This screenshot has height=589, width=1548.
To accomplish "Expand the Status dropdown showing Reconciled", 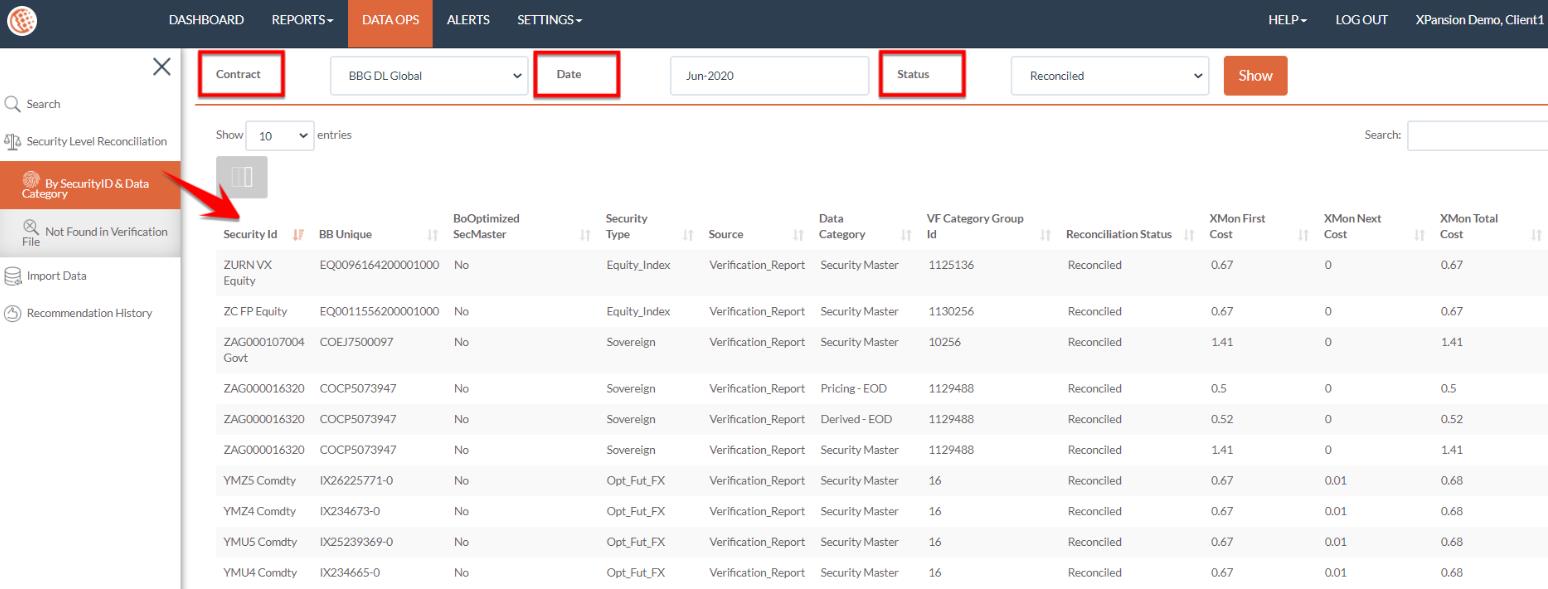I will click(x=1110, y=76).
